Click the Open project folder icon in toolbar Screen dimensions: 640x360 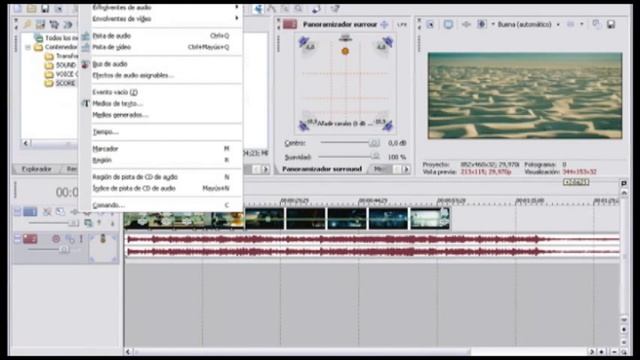pyautogui.click(x=31, y=9)
